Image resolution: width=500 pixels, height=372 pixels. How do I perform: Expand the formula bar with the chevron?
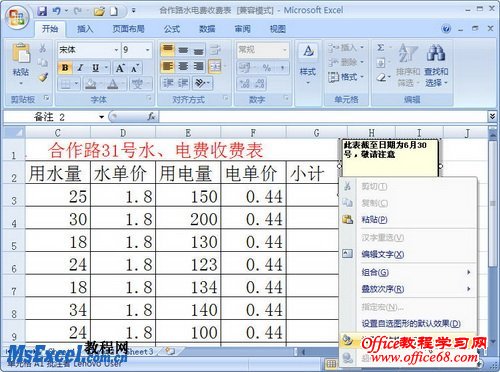(x=492, y=116)
